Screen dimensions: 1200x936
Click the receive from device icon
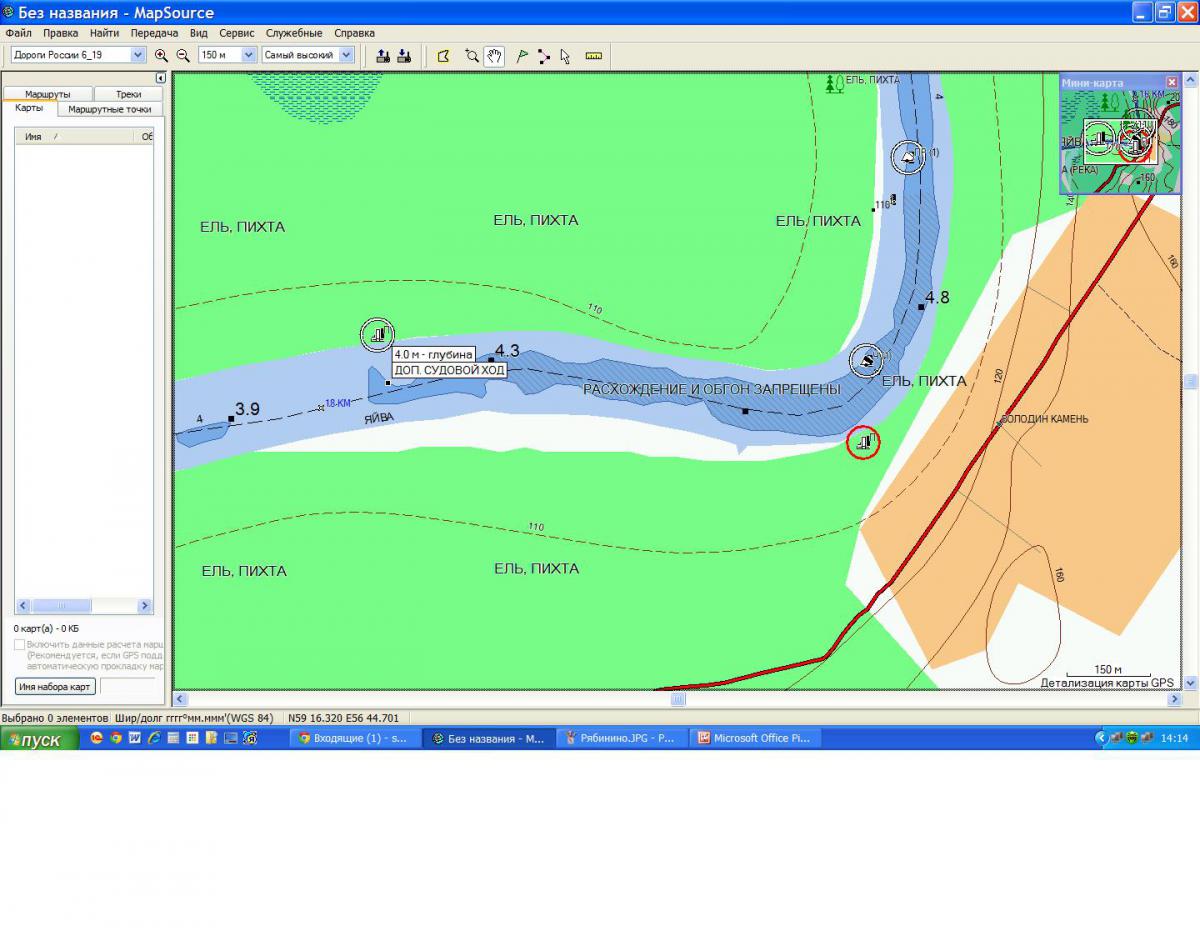tap(404, 56)
